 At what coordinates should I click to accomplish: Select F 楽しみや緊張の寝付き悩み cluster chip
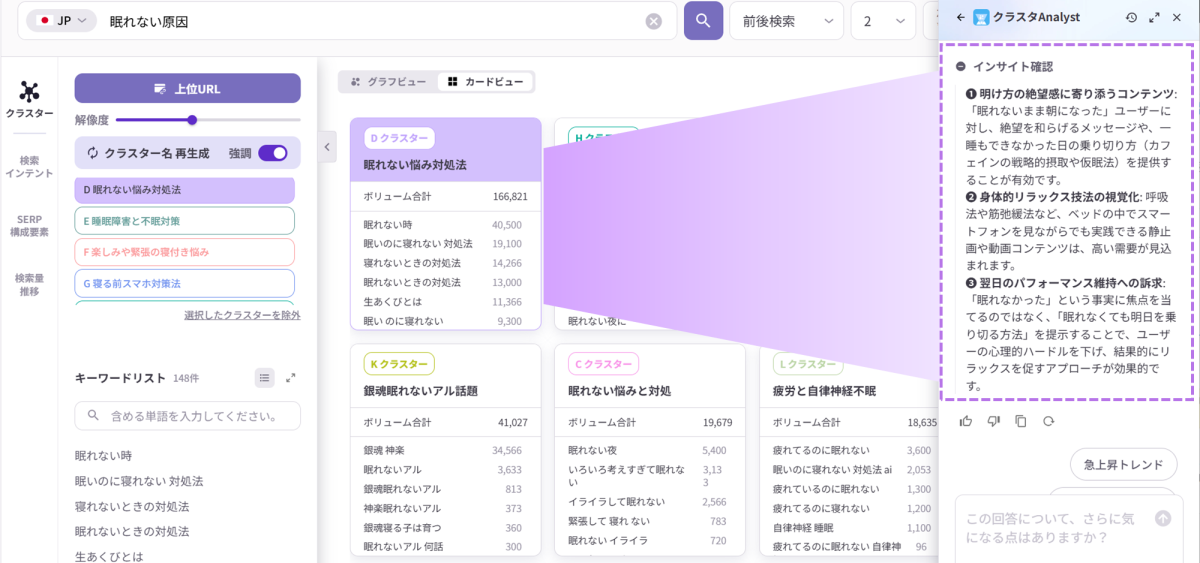coord(185,252)
